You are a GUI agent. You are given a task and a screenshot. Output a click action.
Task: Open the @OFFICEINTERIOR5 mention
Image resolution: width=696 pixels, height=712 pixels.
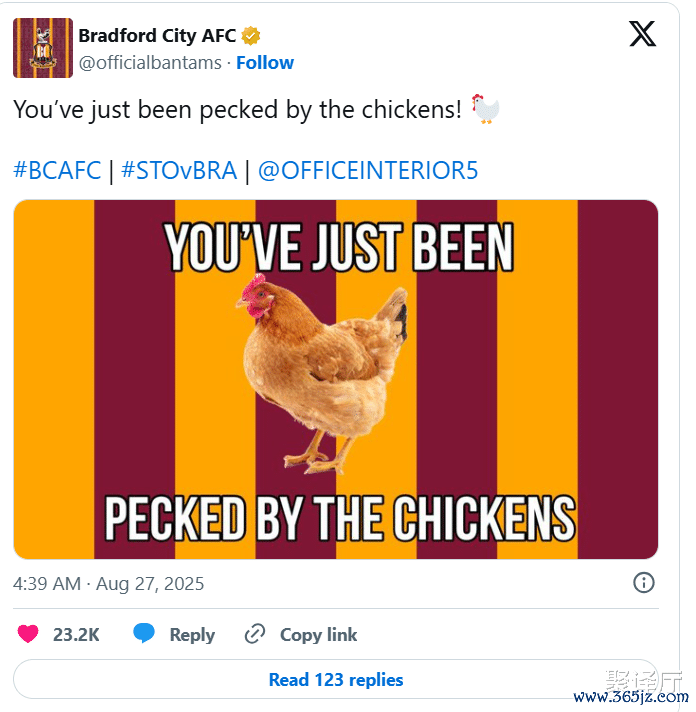tap(368, 171)
